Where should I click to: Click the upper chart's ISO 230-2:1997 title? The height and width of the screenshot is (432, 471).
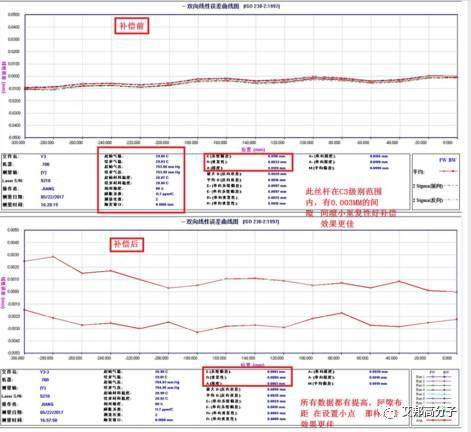(231, 6)
